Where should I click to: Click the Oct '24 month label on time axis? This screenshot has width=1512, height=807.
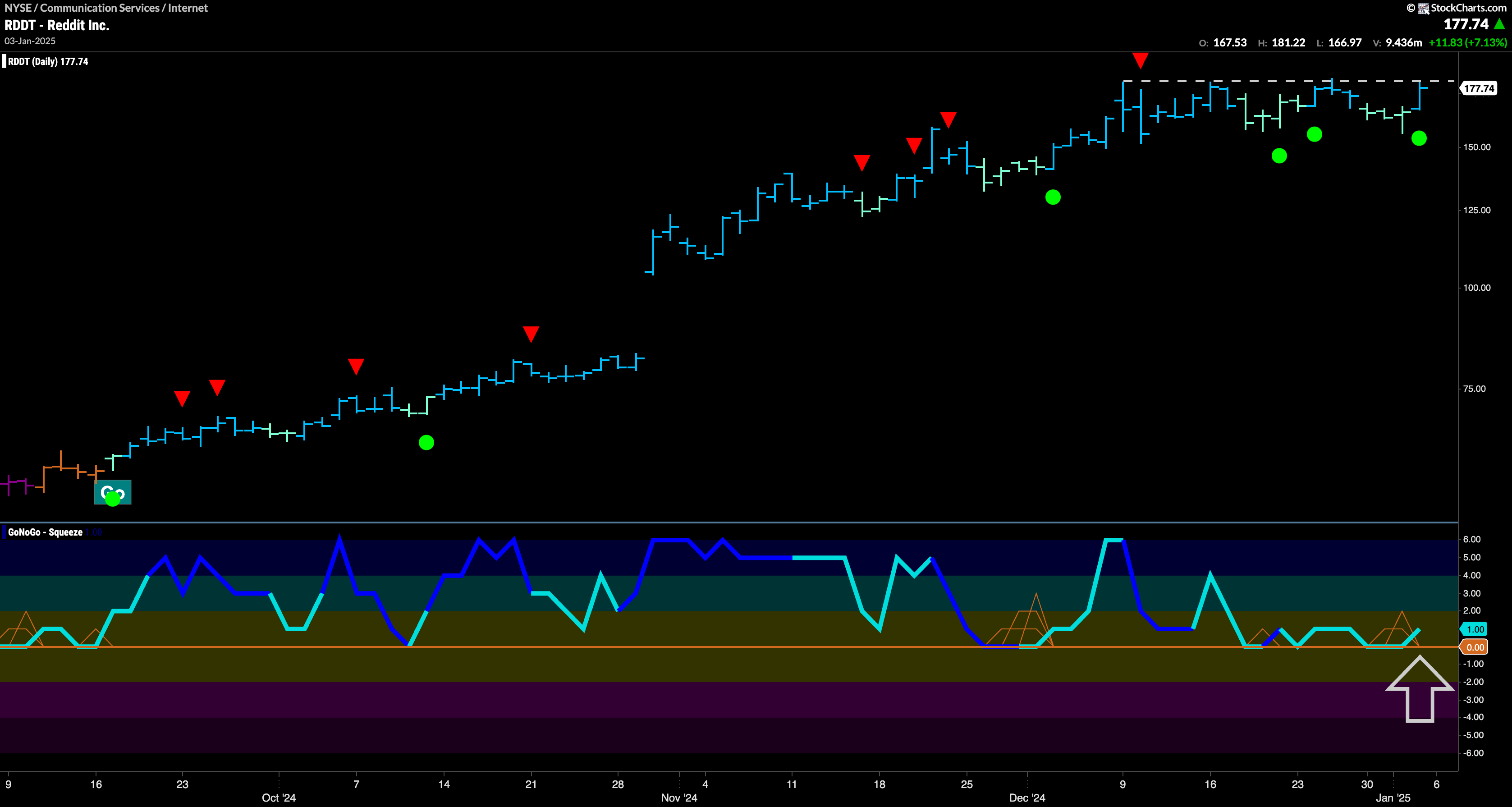pos(279,798)
